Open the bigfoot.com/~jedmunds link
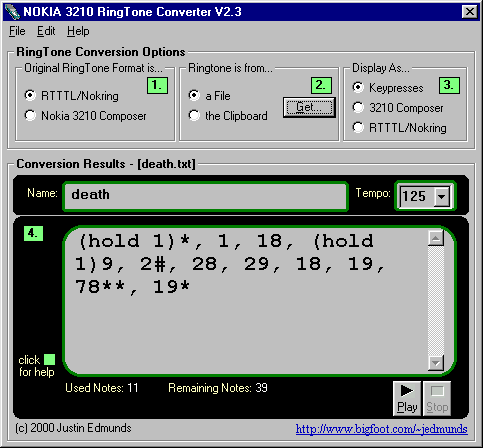Screen dimensions: 483x448 pos(381,429)
